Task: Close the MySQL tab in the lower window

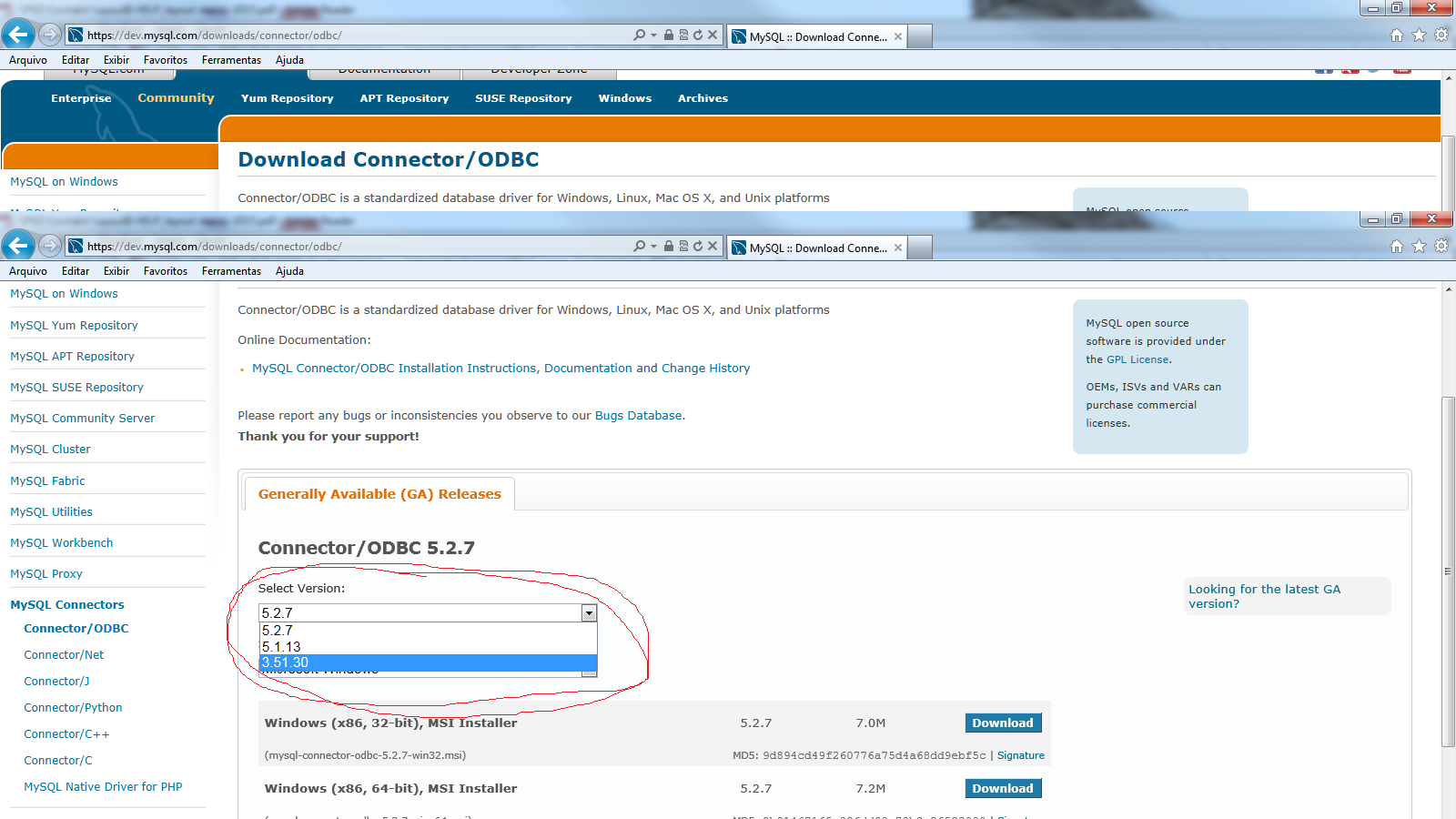Action: [898, 248]
